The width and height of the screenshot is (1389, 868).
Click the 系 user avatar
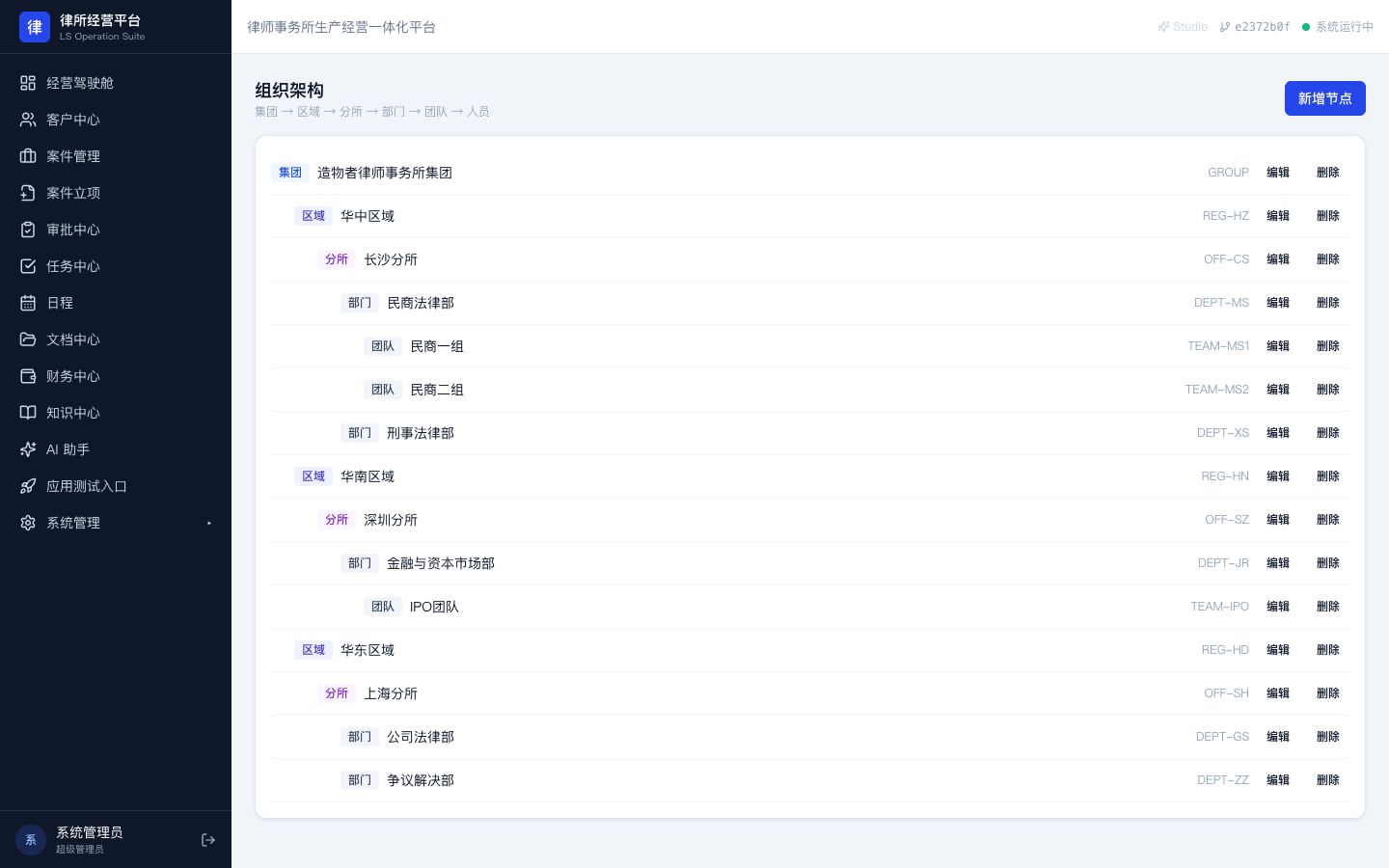31,840
